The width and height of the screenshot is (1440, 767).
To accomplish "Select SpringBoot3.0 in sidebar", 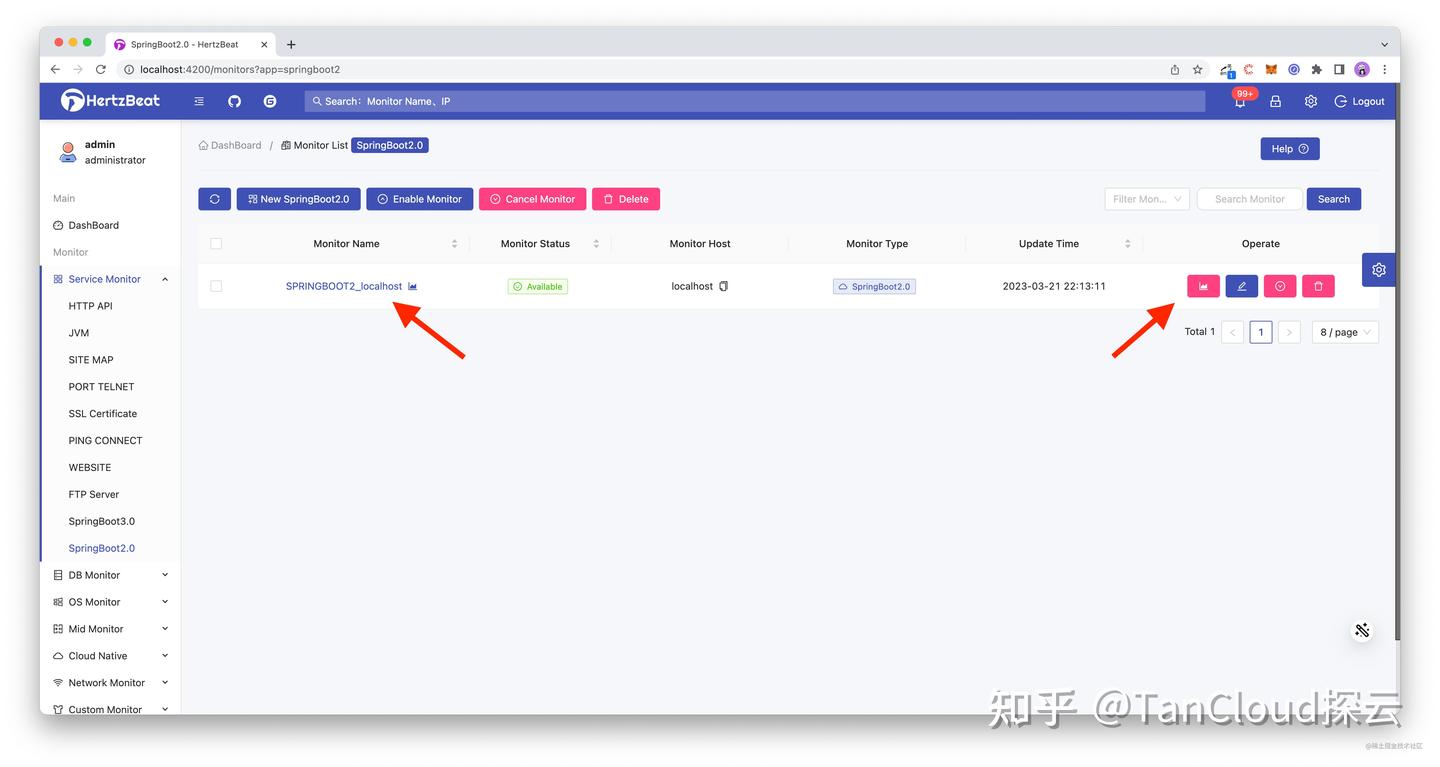I will point(102,521).
